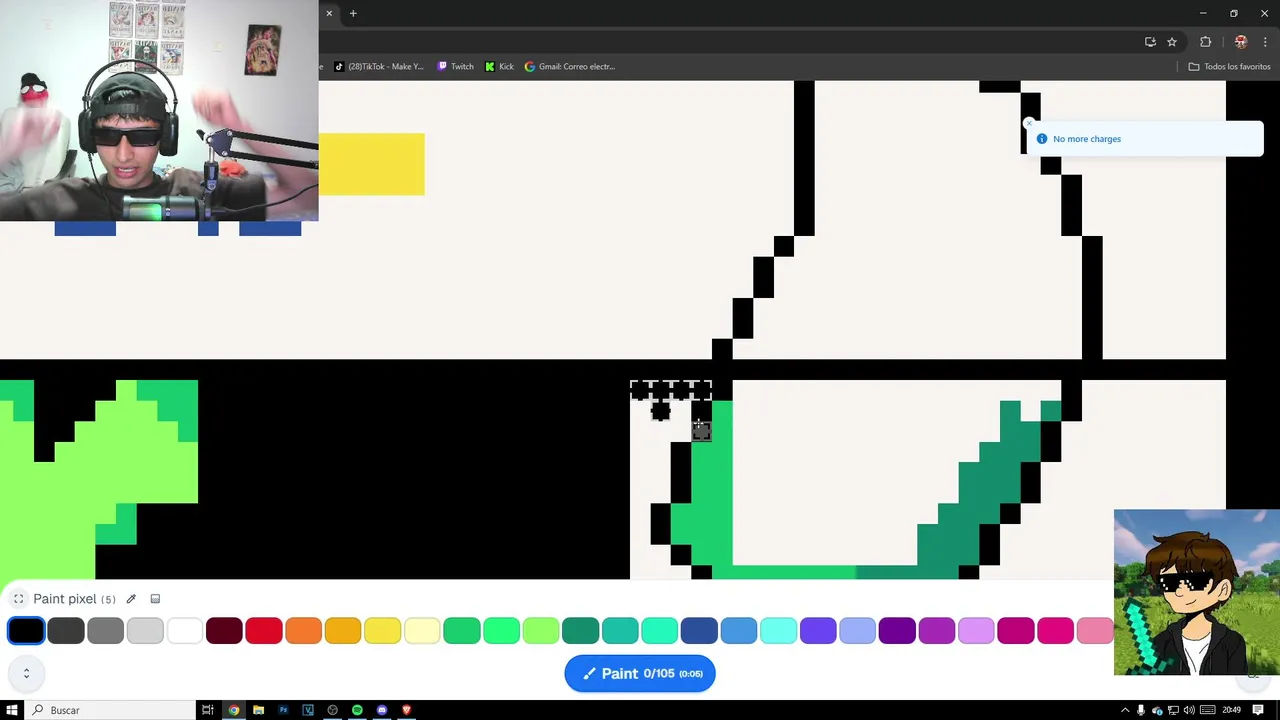Open File Explorer from the taskbar
1280x720 pixels.
click(x=258, y=710)
